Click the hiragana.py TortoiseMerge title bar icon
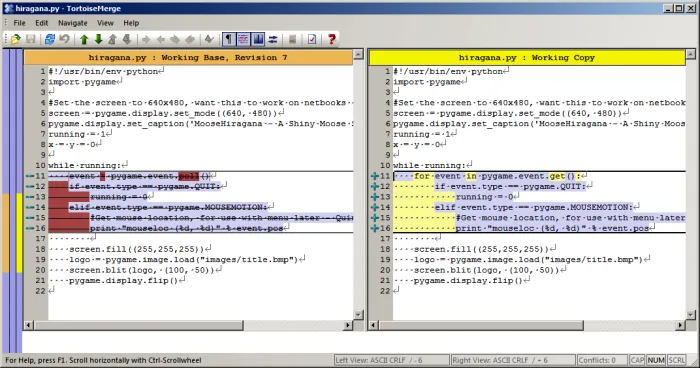 click(x=8, y=8)
